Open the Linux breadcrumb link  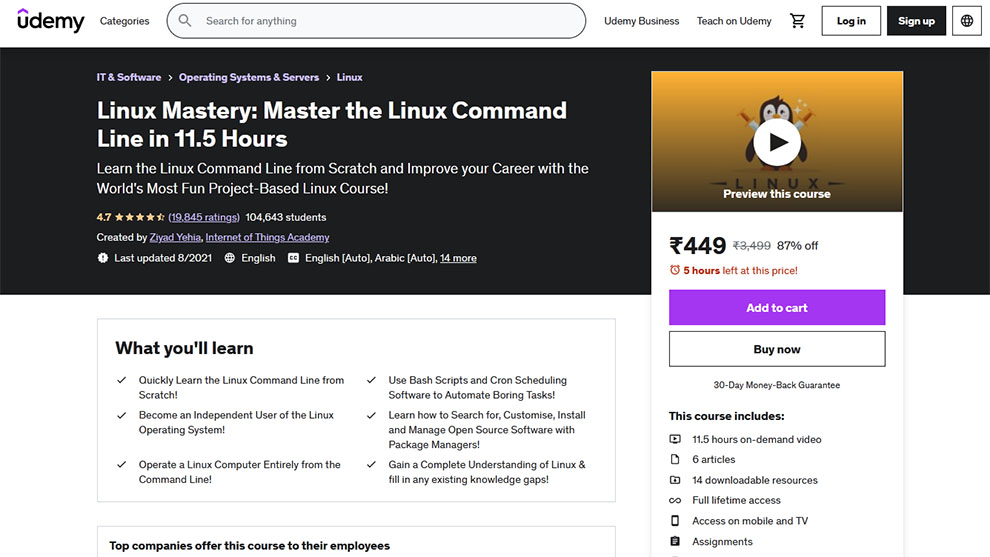(x=349, y=77)
